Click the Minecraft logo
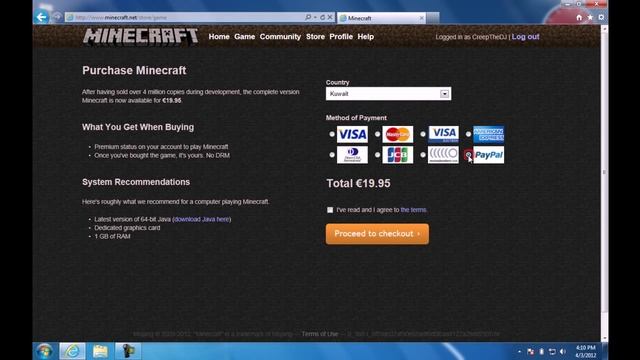Viewport: 640px width, 360px height. click(x=140, y=36)
